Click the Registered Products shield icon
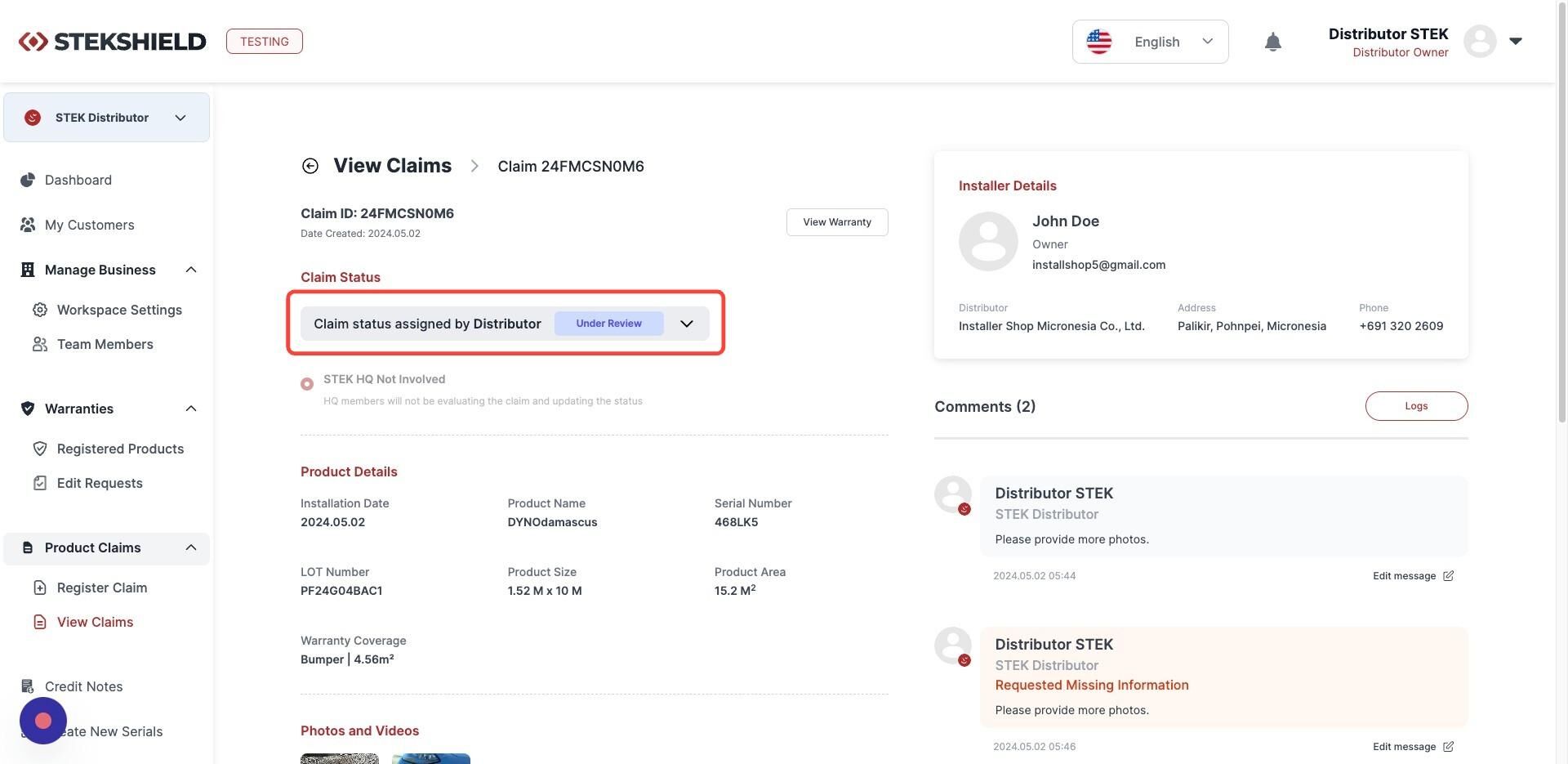The height and width of the screenshot is (764, 1568). point(40,449)
